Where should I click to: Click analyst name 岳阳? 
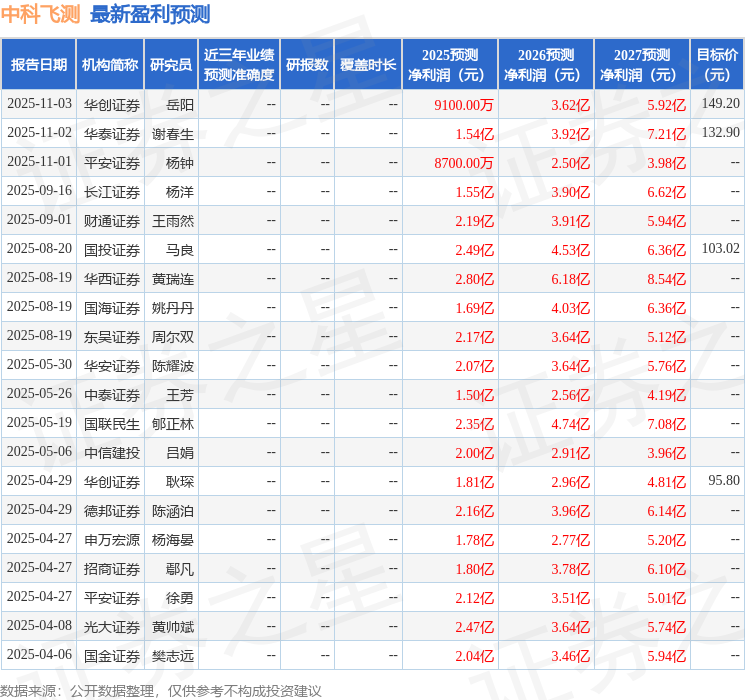(180, 104)
